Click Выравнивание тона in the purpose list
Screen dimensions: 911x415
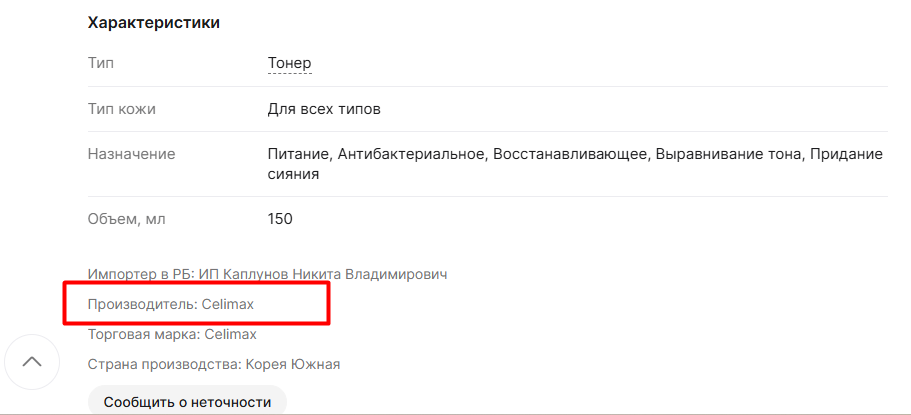tap(728, 154)
